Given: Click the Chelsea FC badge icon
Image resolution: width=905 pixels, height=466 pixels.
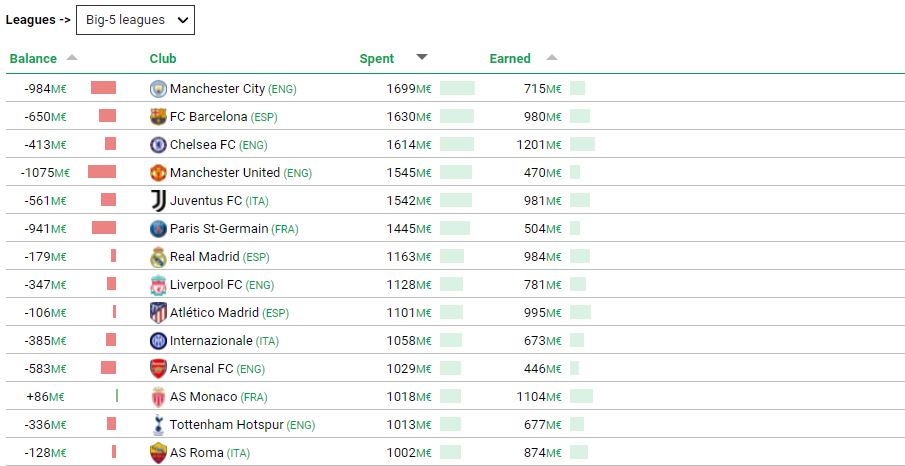Looking at the screenshot, I should [x=158, y=145].
